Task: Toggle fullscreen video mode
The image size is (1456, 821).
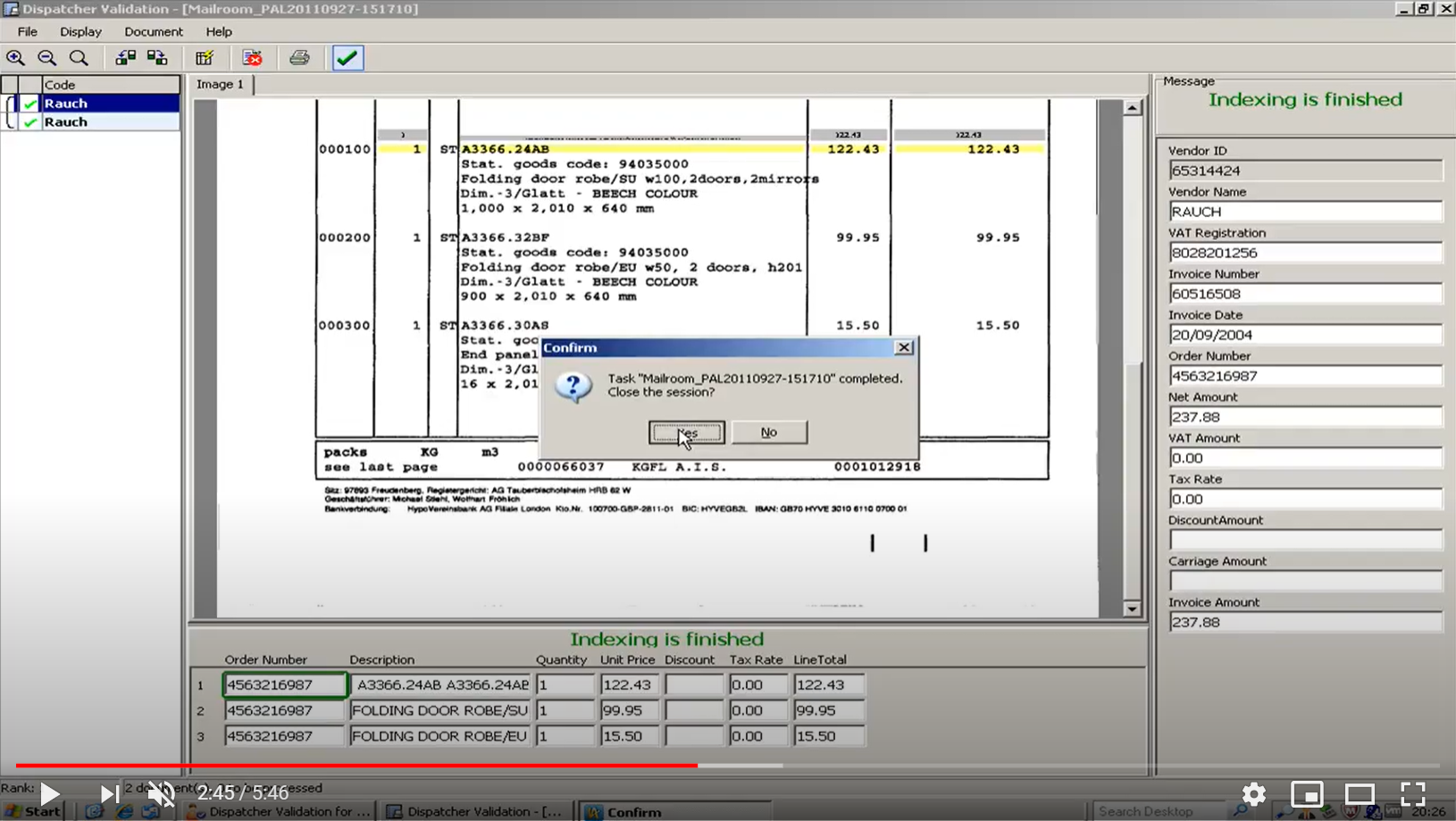Action: click(1412, 793)
